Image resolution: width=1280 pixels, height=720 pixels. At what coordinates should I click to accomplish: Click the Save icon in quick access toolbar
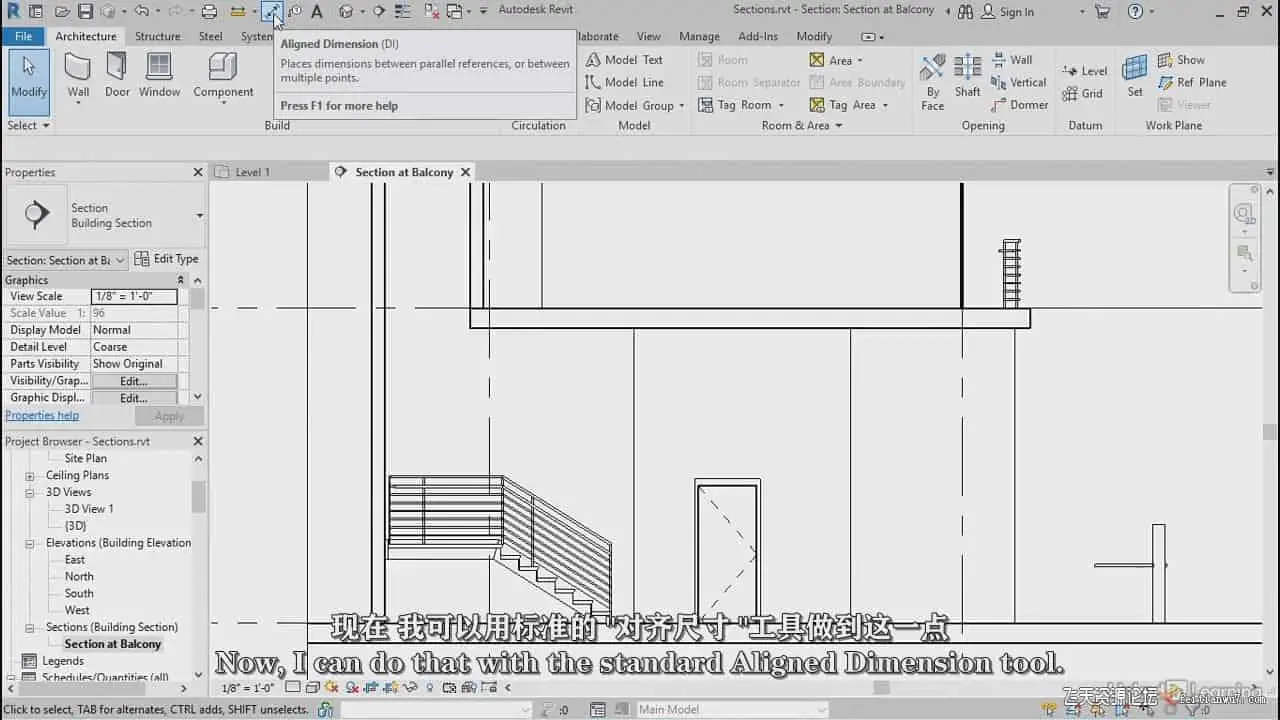click(85, 12)
